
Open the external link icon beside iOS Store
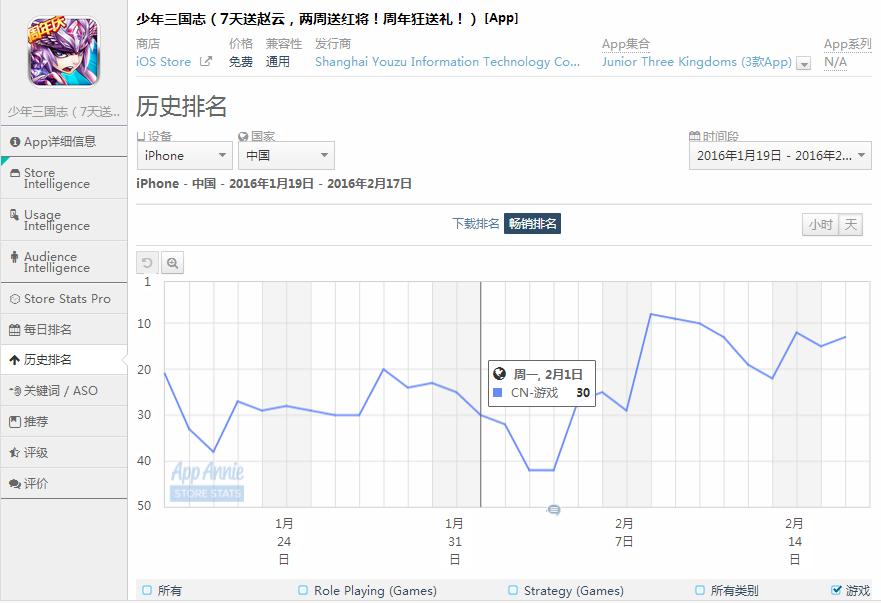click(x=206, y=61)
